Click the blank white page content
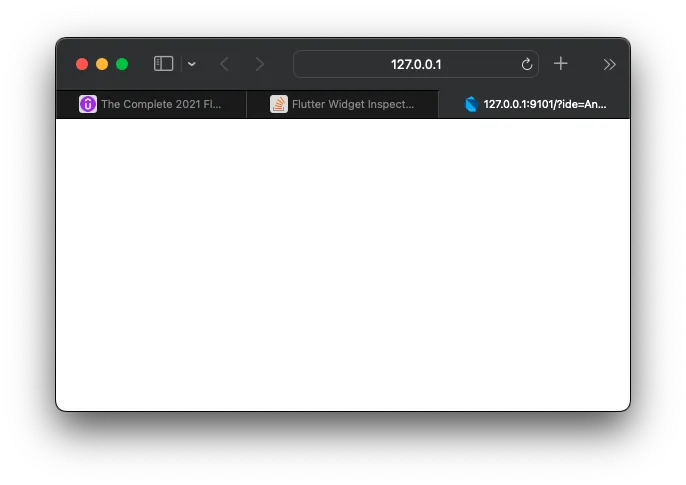686x485 pixels. coord(343,264)
